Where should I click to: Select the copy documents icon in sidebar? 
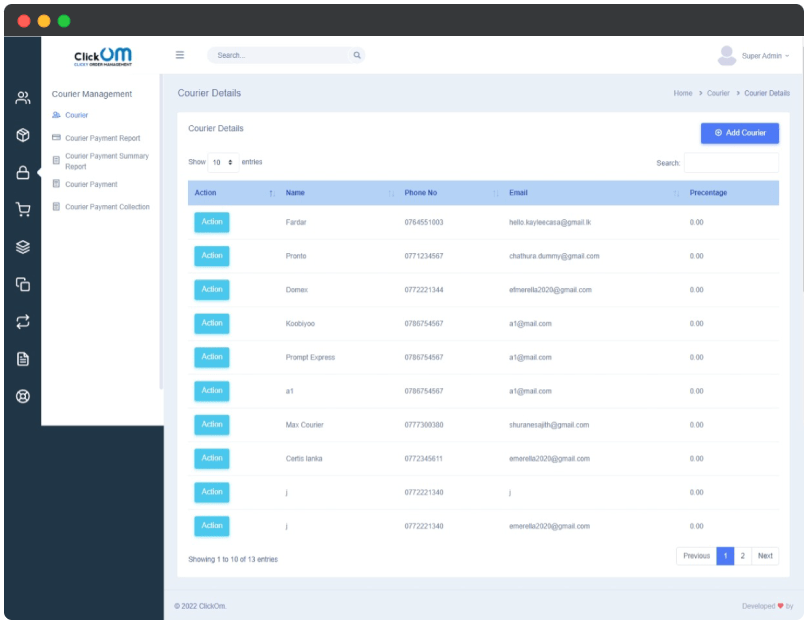point(23,284)
